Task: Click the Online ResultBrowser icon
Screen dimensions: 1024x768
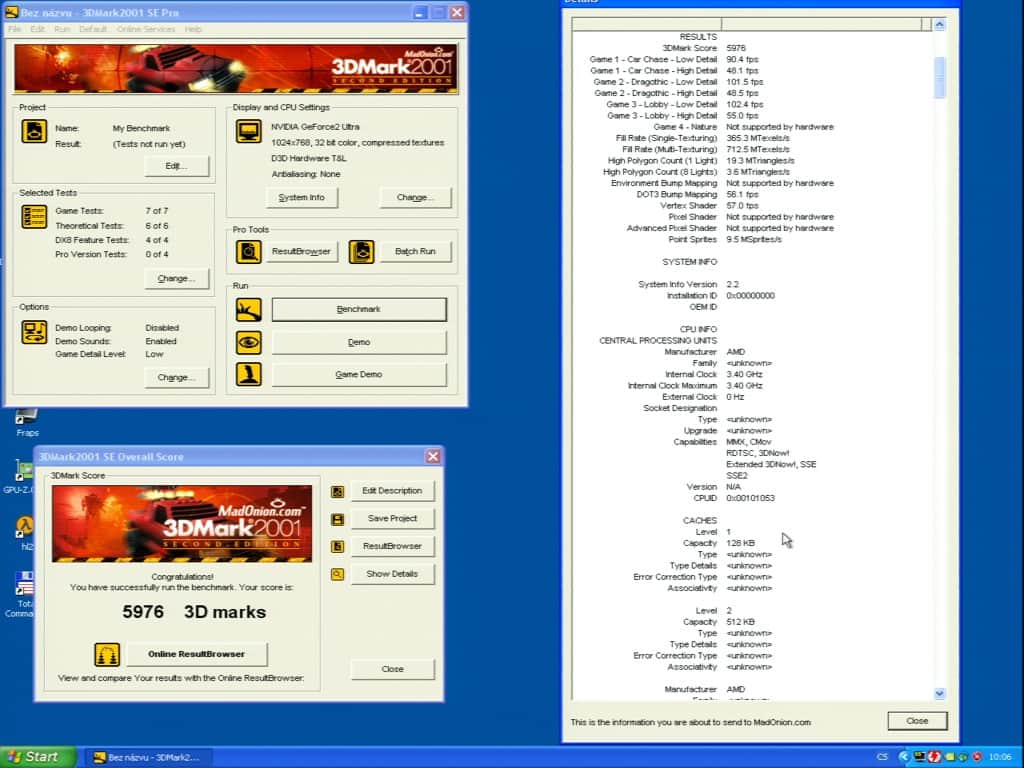Action: click(x=107, y=654)
